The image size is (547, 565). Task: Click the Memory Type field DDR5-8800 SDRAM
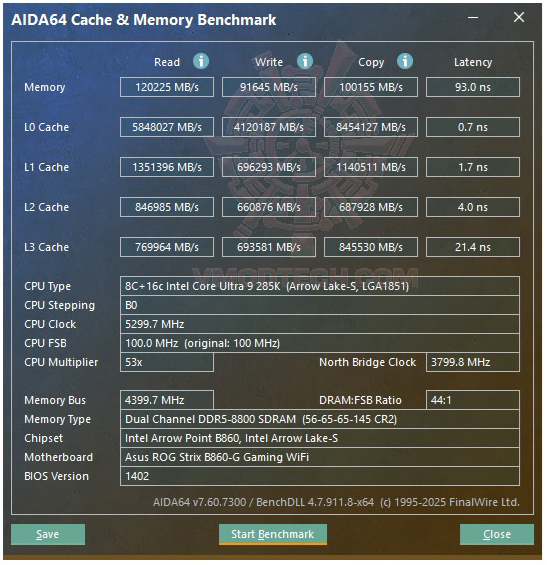point(320,419)
